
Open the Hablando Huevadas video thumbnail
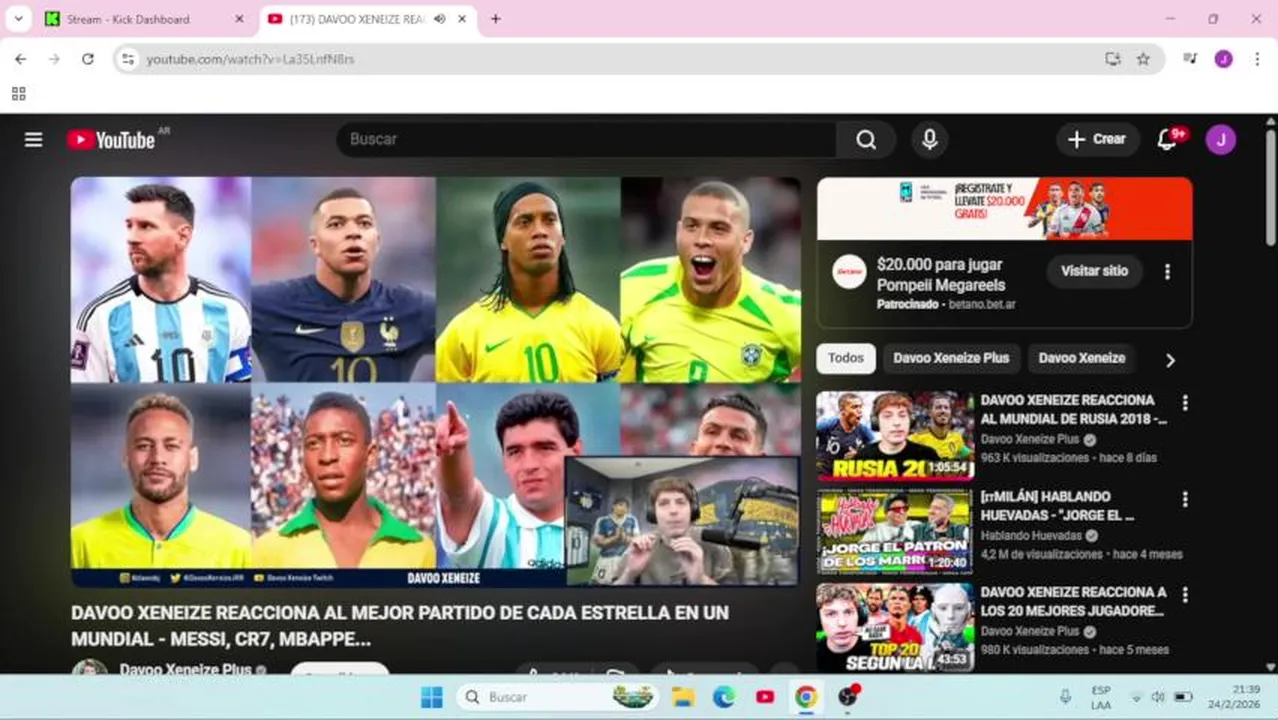tap(895, 531)
